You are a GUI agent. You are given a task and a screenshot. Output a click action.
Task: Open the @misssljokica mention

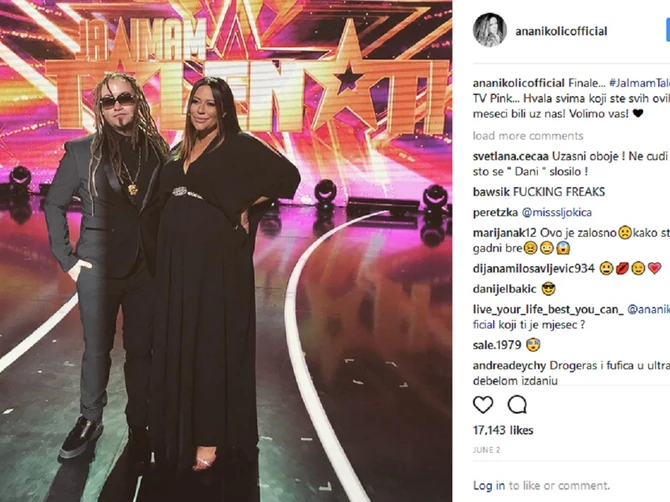(x=557, y=212)
